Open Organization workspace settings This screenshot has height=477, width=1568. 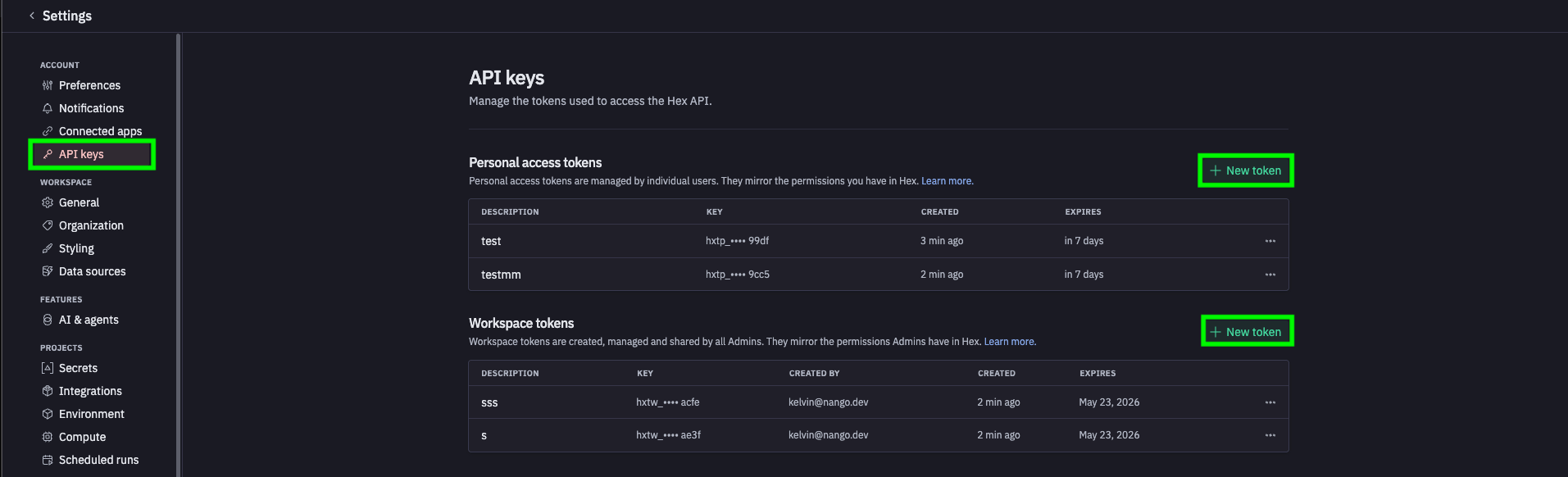[91, 225]
